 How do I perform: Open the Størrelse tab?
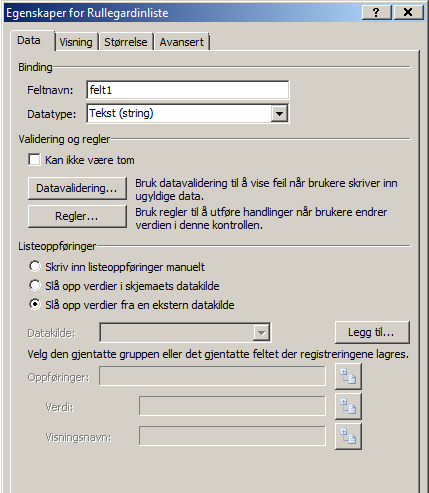point(126,42)
